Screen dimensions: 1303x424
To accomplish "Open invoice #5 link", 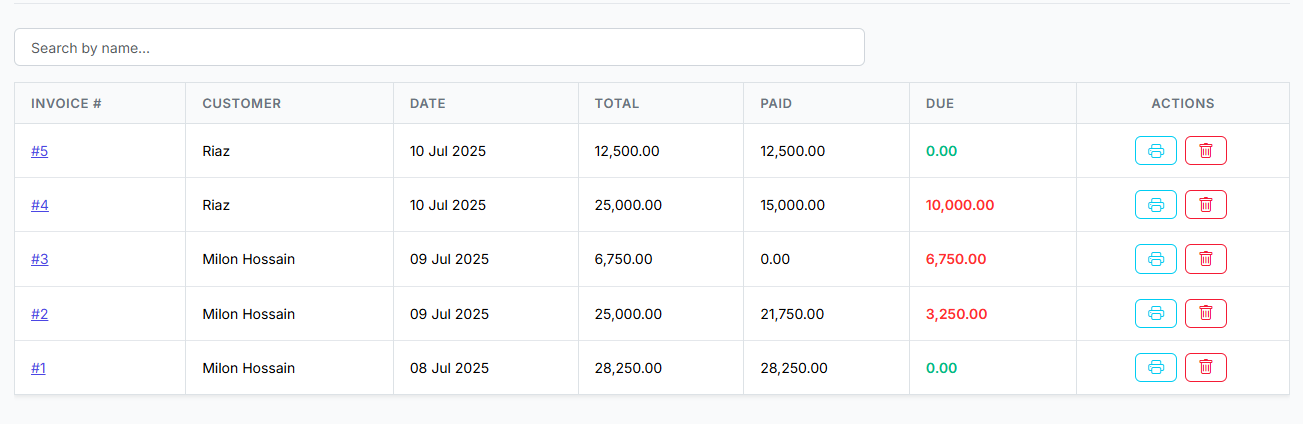I will coord(40,151).
